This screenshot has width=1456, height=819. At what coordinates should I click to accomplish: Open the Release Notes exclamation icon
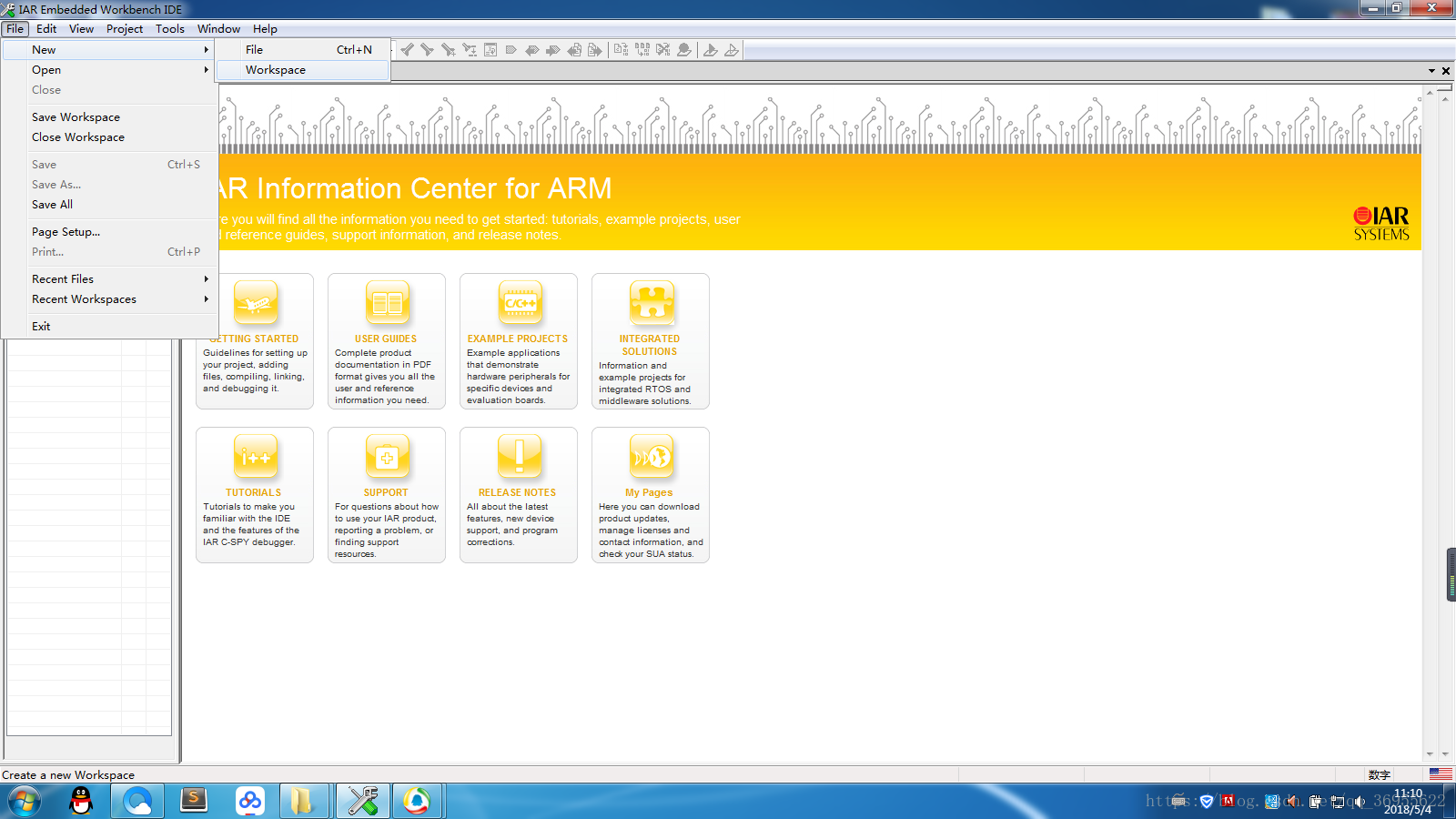520,457
